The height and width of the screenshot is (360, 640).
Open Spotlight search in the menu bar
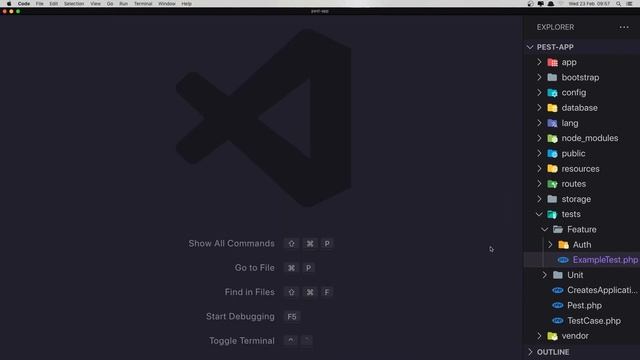pyautogui.click(x=619, y=4)
